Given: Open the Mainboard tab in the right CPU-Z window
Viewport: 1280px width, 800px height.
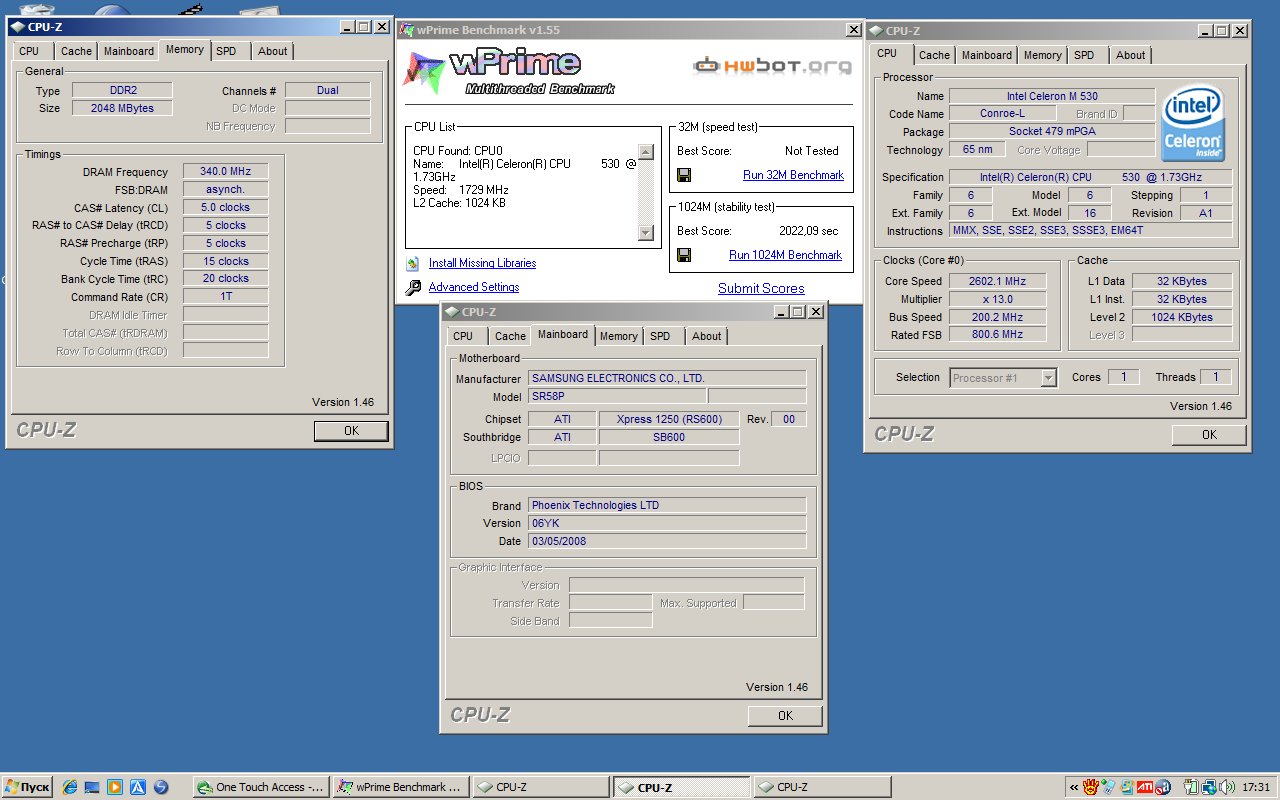Looking at the screenshot, I should (987, 55).
